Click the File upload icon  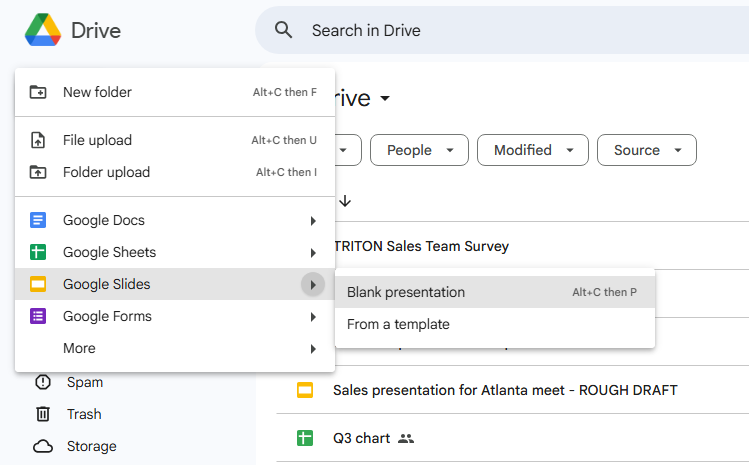(x=38, y=140)
